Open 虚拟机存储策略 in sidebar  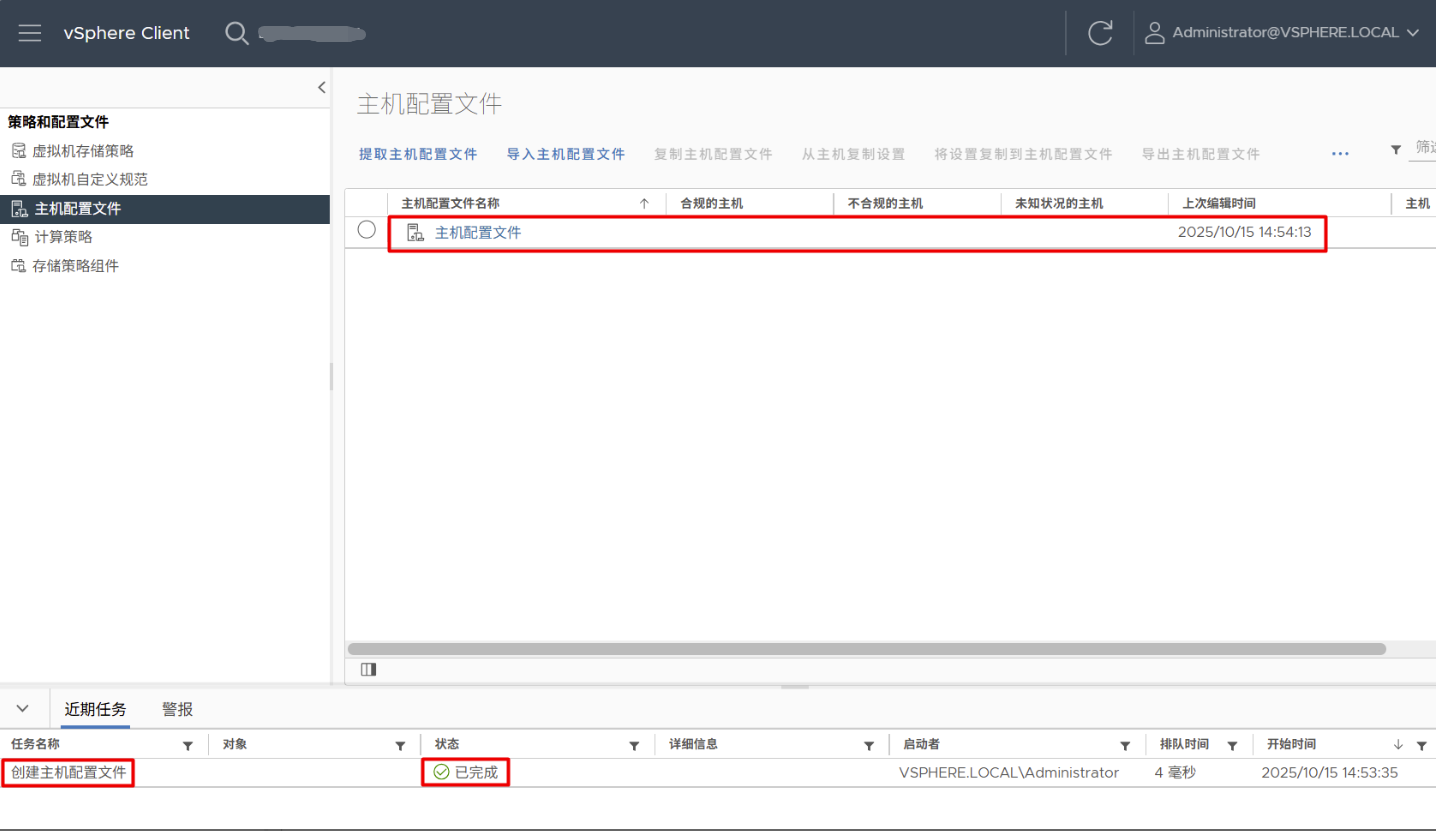[83, 151]
